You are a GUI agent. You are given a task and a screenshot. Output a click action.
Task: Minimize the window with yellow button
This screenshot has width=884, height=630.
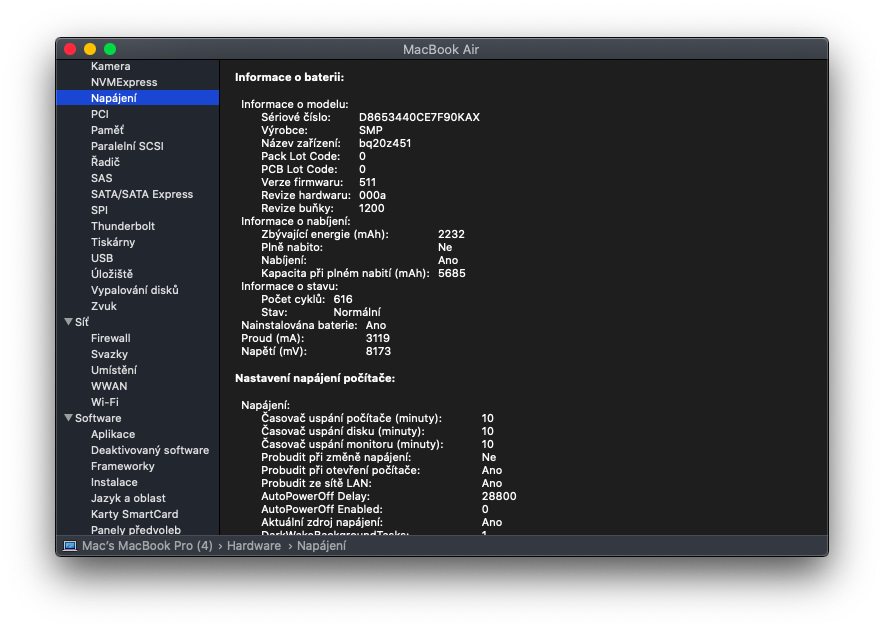pyautogui.click(x=90, y=49)
